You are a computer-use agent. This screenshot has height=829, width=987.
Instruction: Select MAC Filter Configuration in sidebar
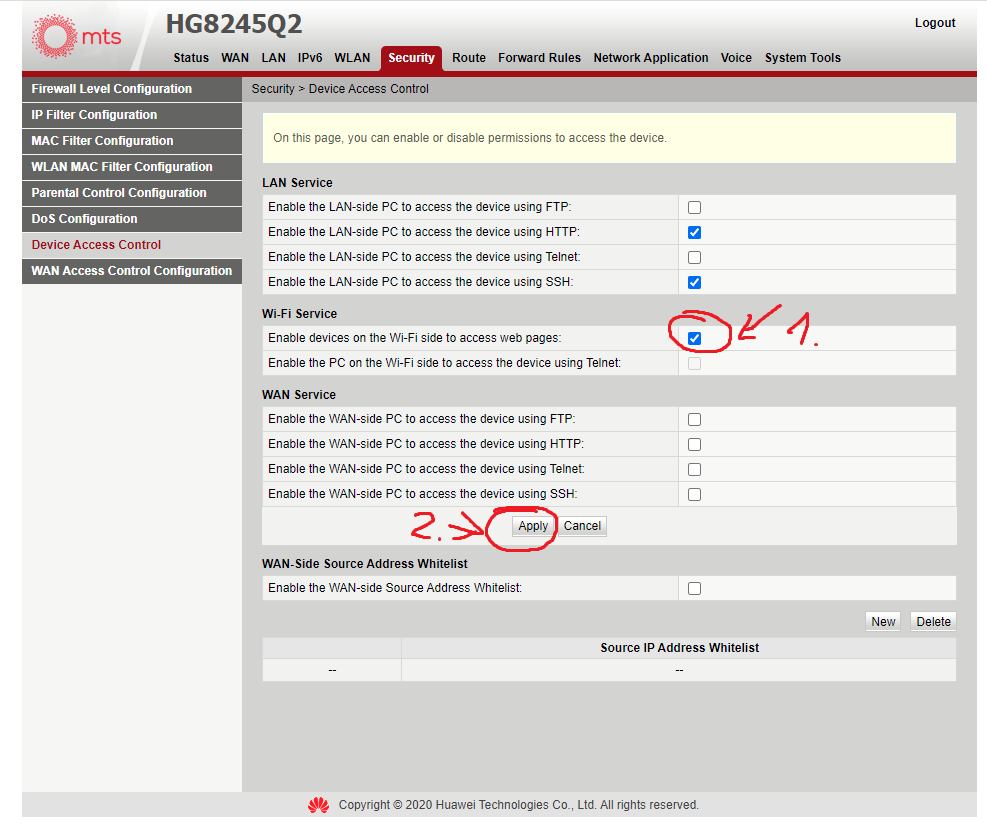coord(132,141)
